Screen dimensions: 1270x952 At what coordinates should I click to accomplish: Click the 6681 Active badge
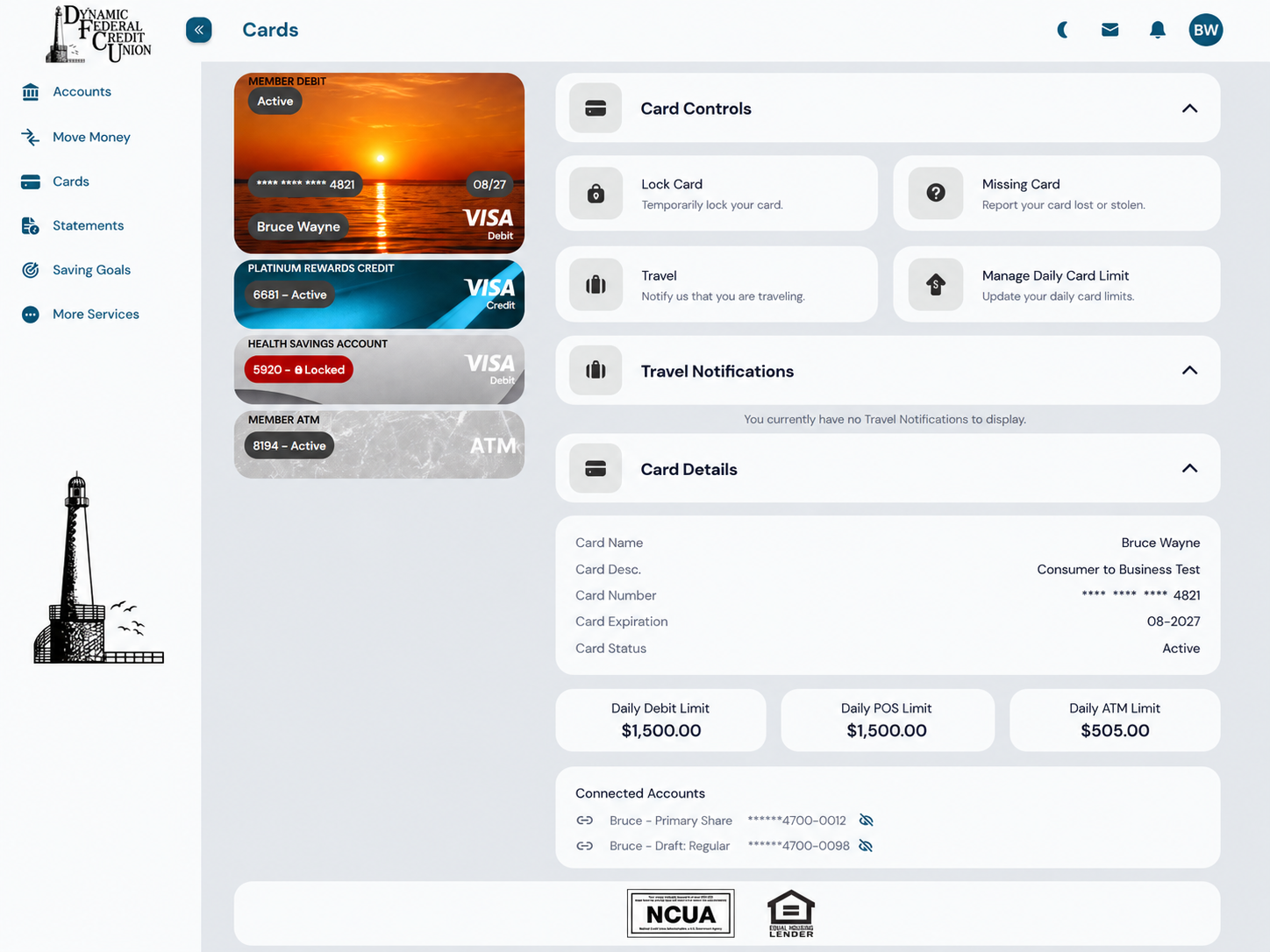[290, 295]
